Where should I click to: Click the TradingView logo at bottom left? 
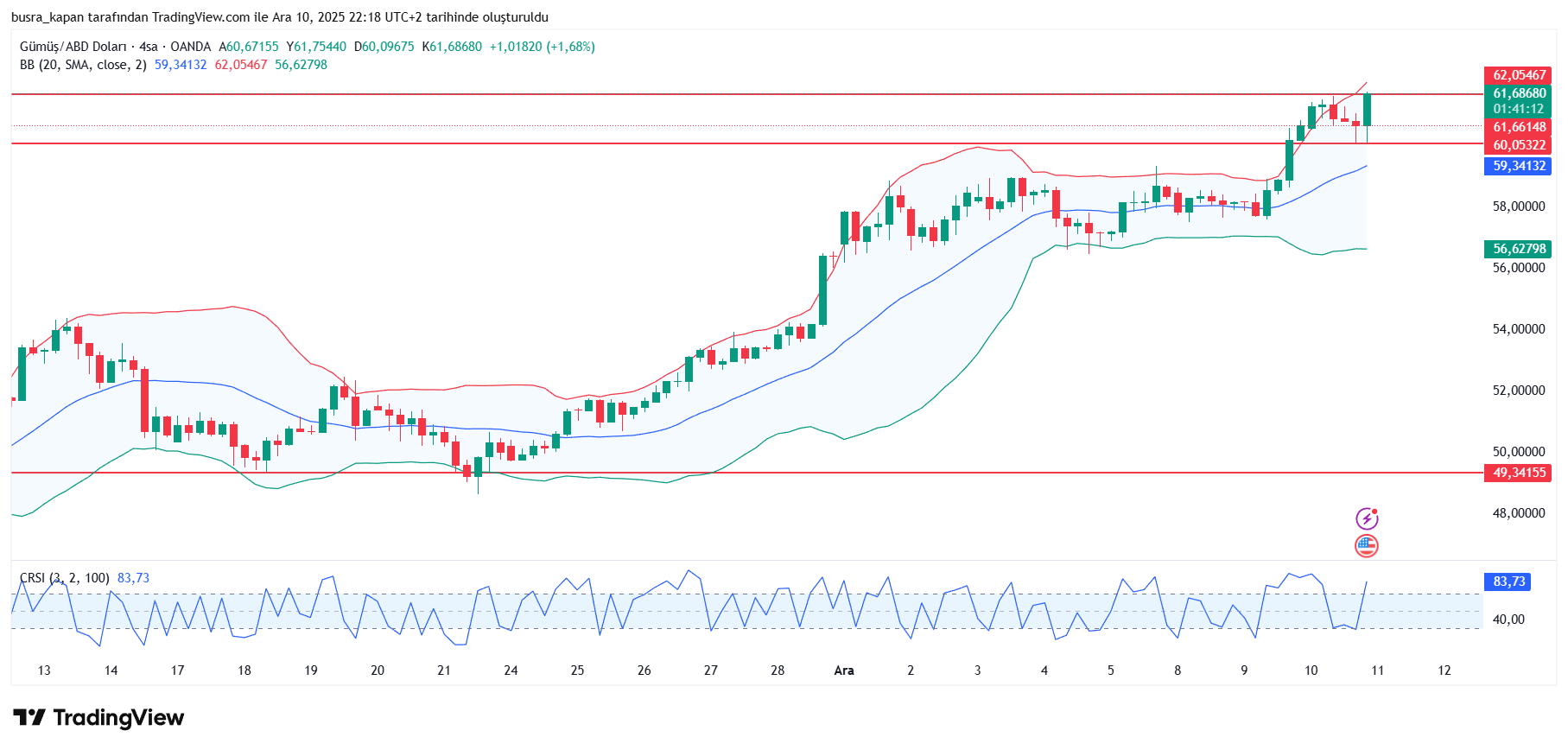(98, 718)
